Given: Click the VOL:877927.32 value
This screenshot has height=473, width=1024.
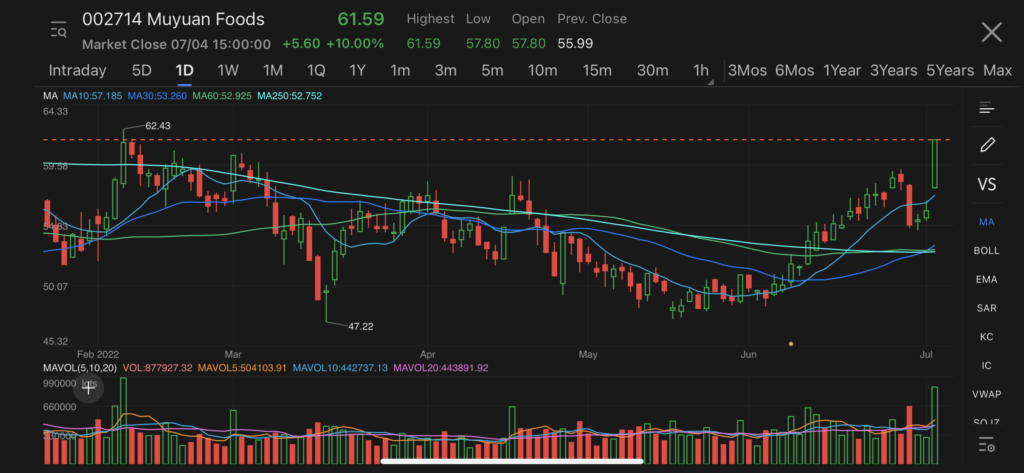Looking at the screenshot, I should coord(157,368).
